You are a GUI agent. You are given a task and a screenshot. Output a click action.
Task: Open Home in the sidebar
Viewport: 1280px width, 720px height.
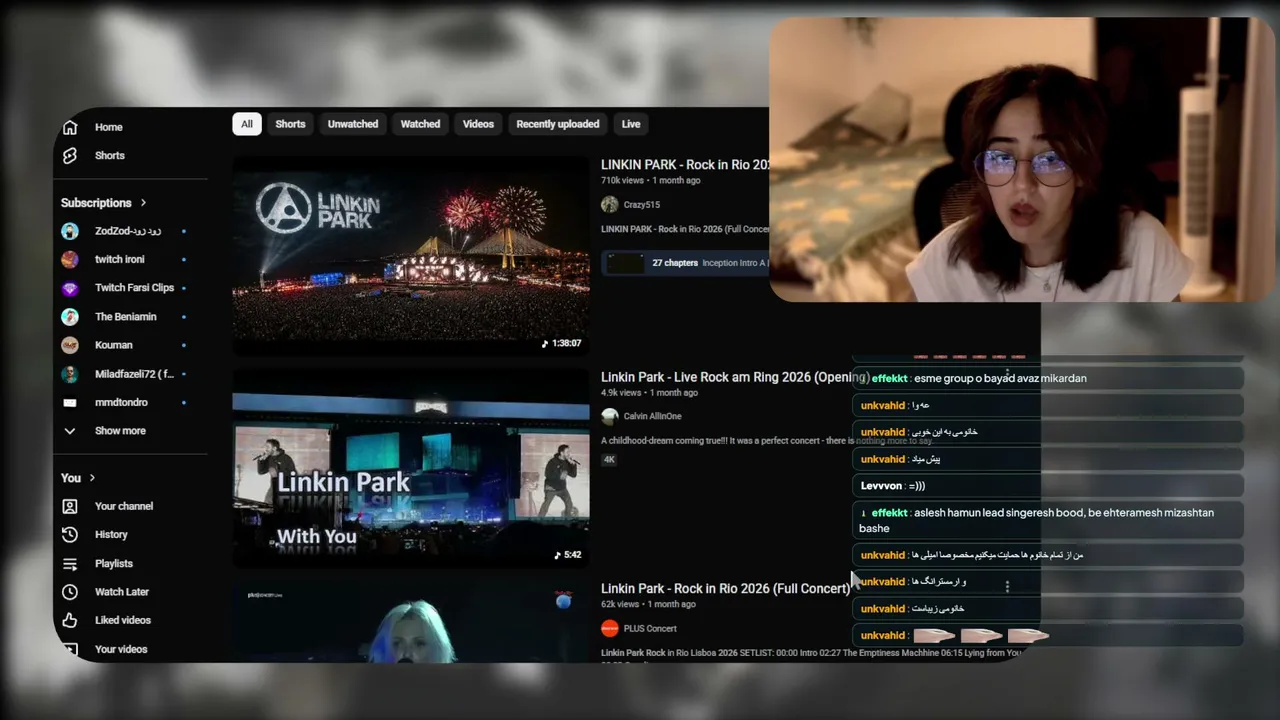click(x=109, y=127)
